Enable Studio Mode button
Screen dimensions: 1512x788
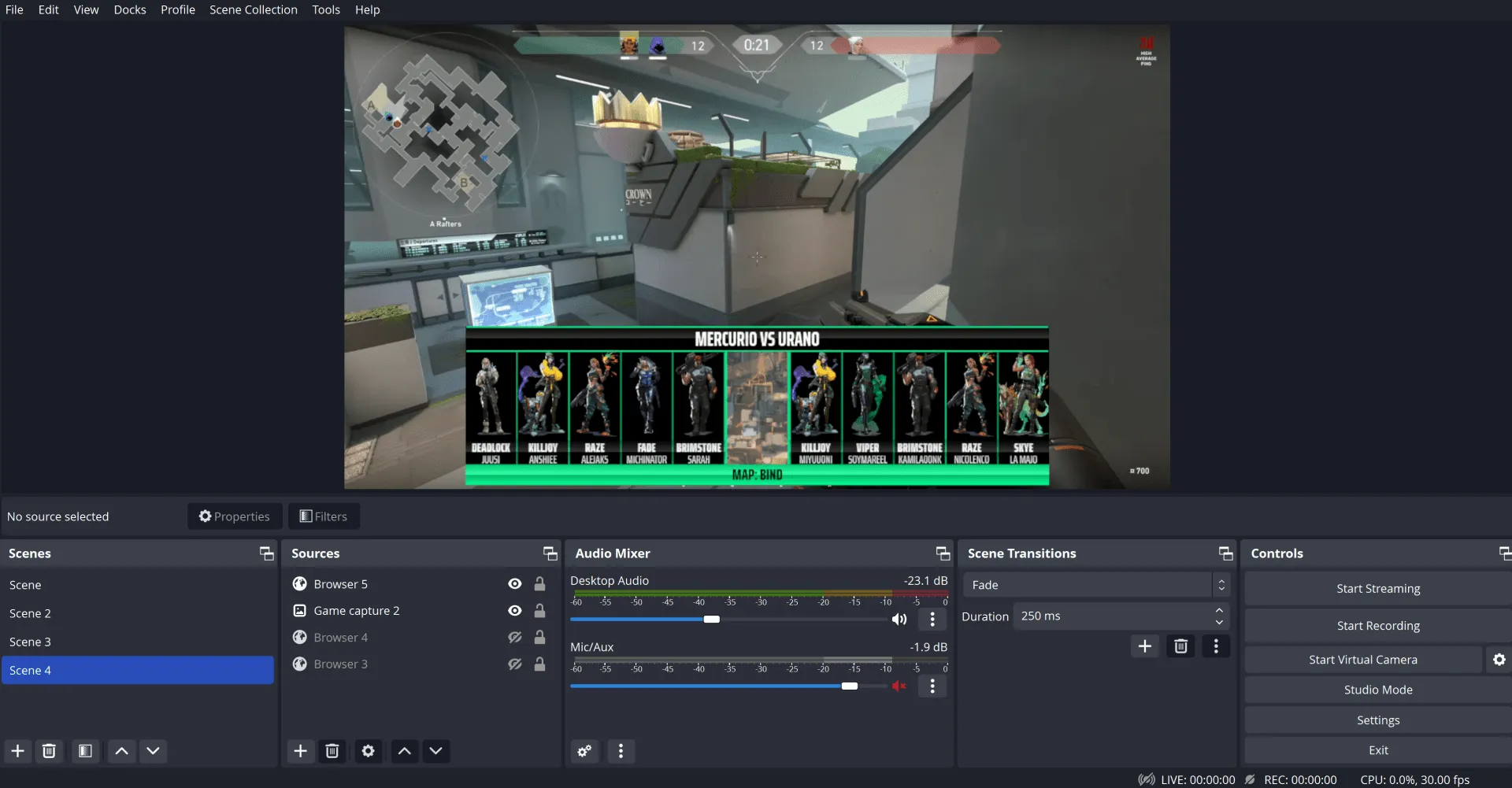(1378, 690)
